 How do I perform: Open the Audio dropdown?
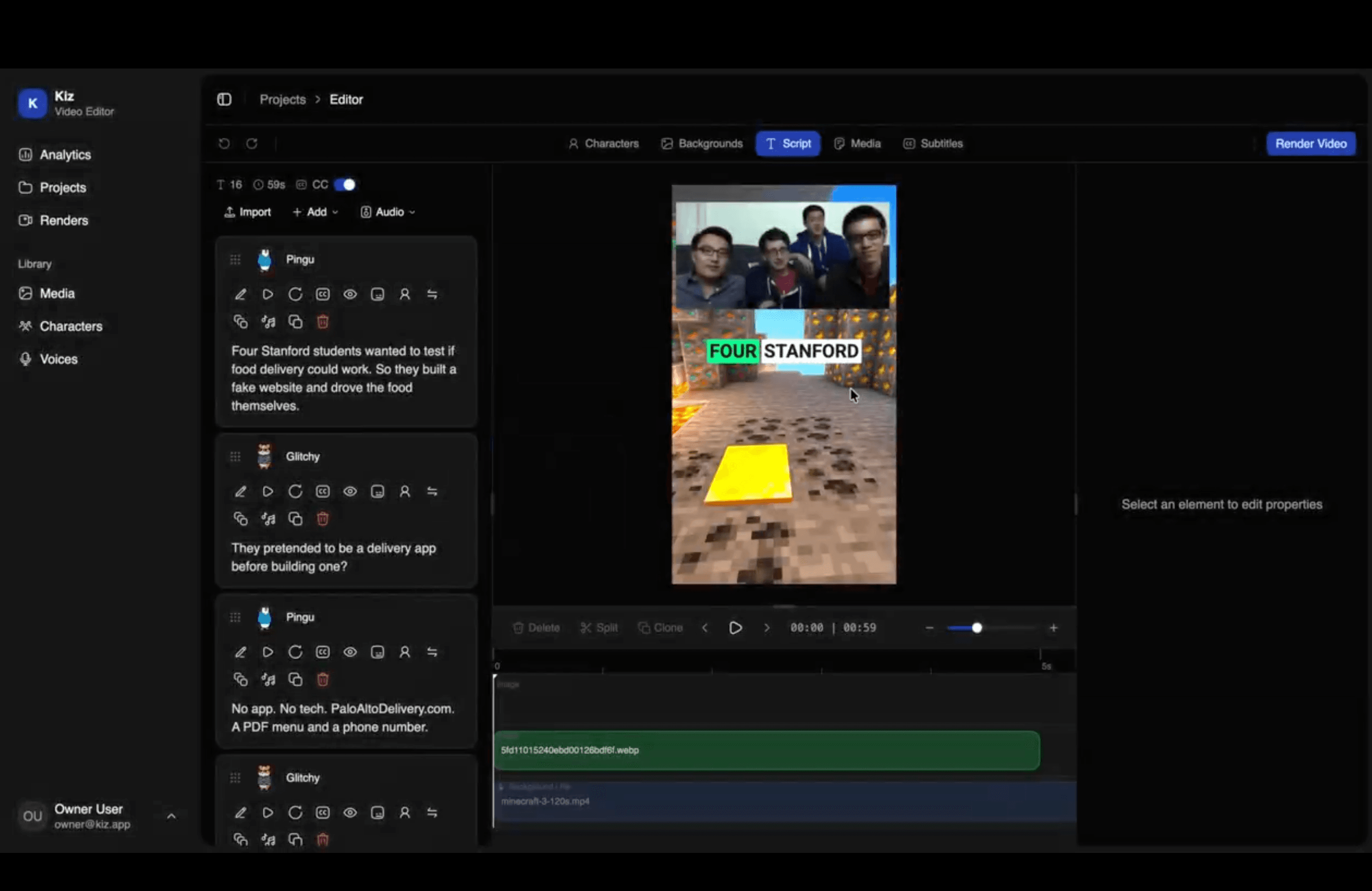pos(388,212)
